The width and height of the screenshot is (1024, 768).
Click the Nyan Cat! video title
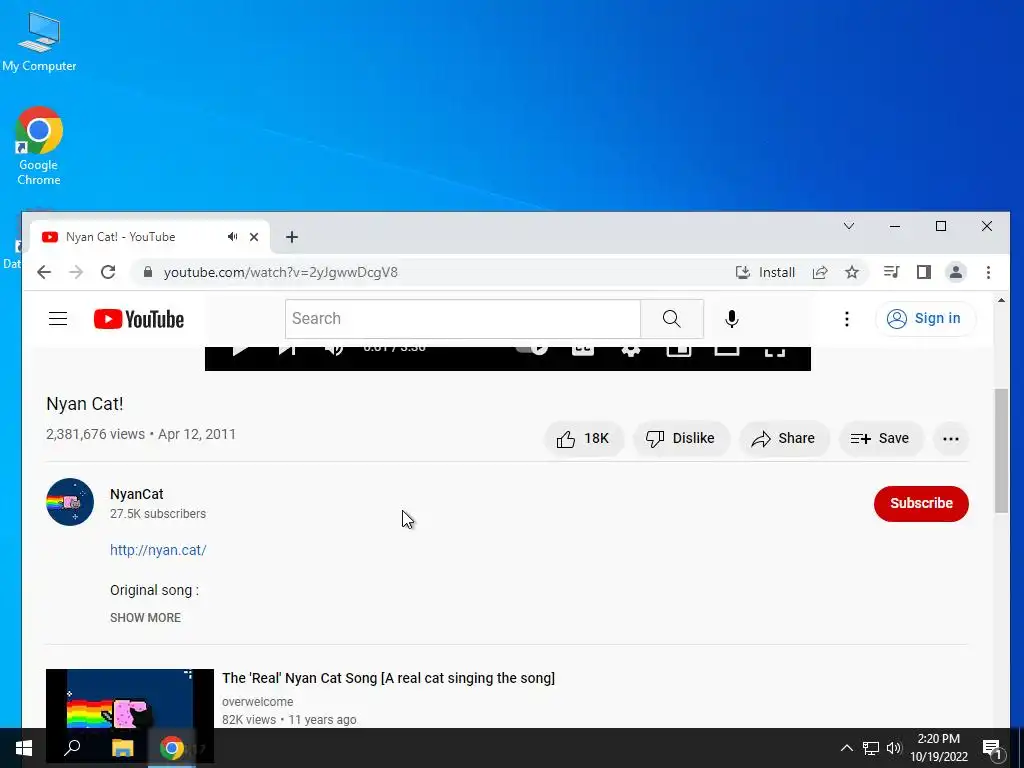[x=85, y=404]
